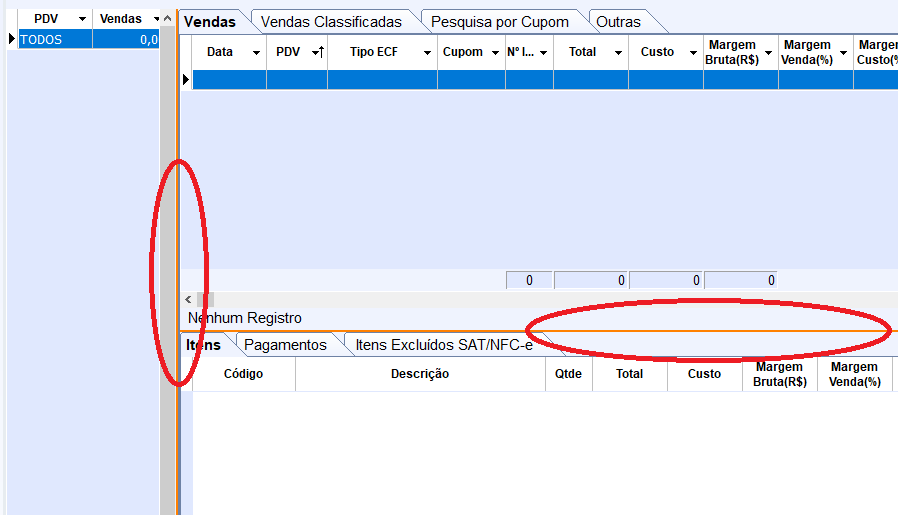Click the left panel scroll up arrow
Viewport: 898px width, 515px height.
[167, 20]
